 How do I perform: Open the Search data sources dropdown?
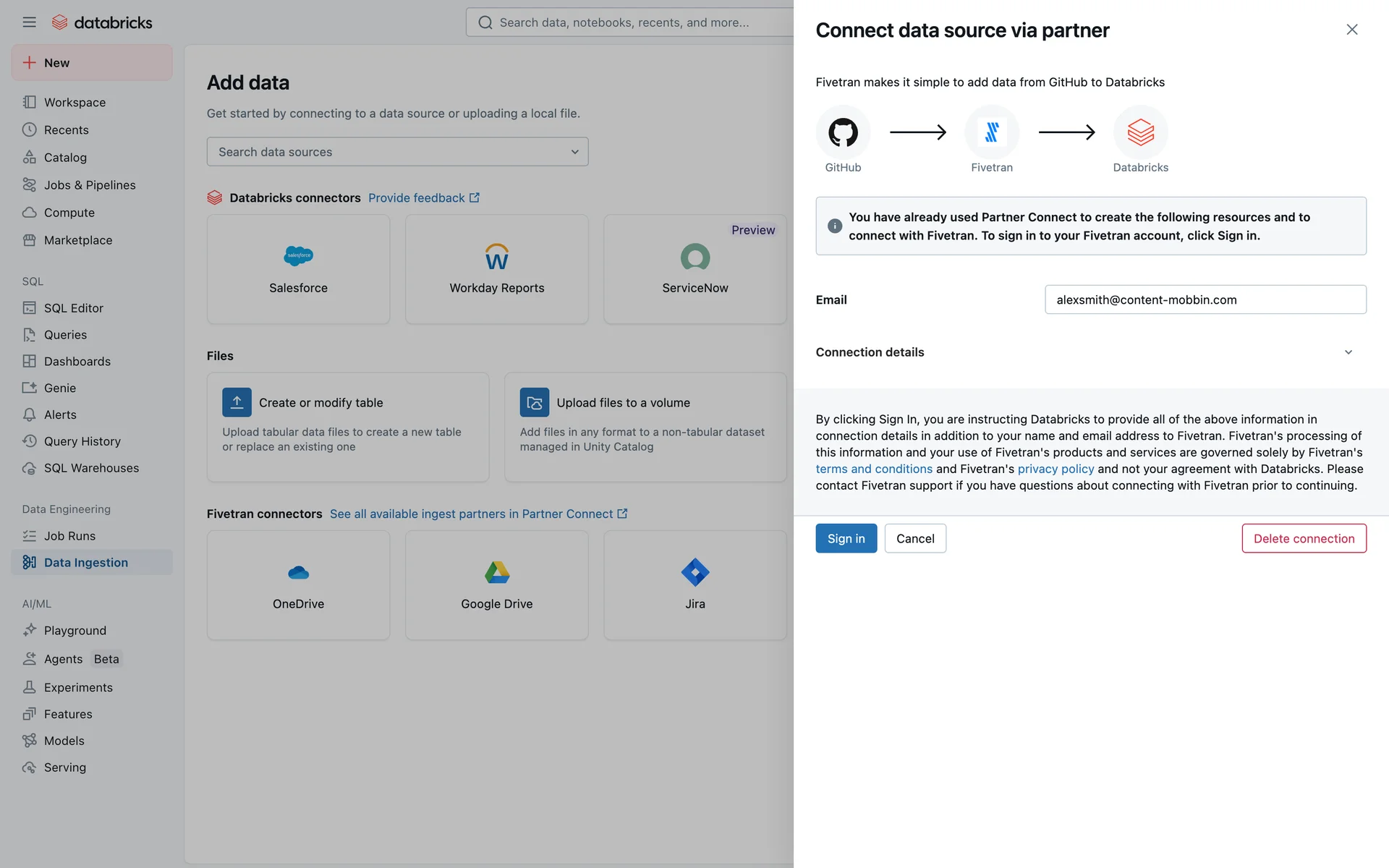pyautogui.click(x=397, y=152)
